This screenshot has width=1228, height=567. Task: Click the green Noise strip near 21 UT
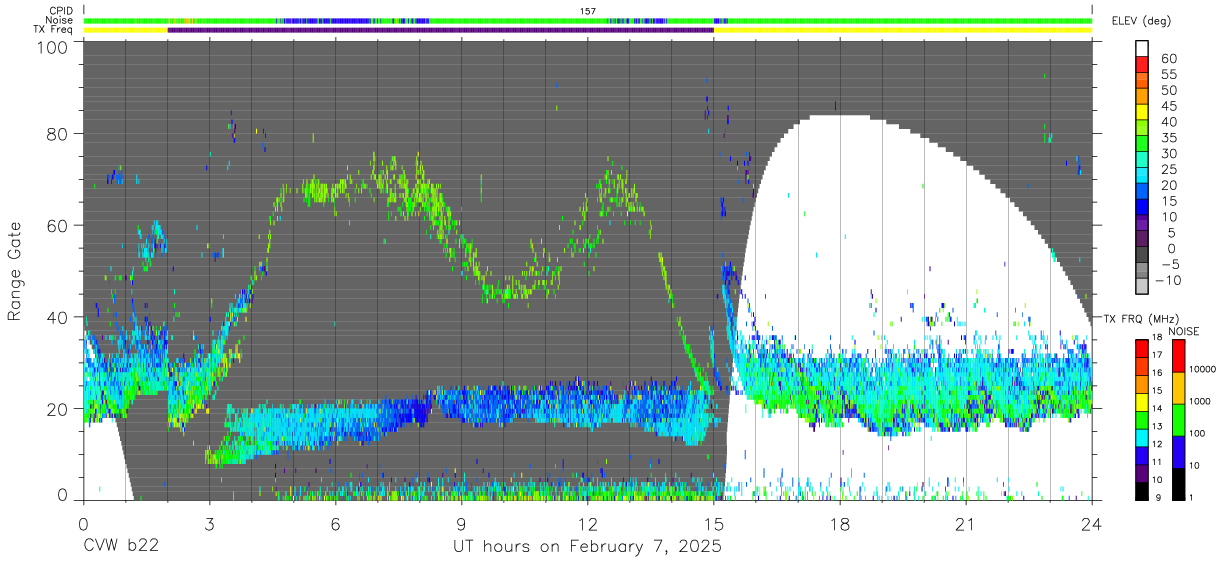point(966,20)
